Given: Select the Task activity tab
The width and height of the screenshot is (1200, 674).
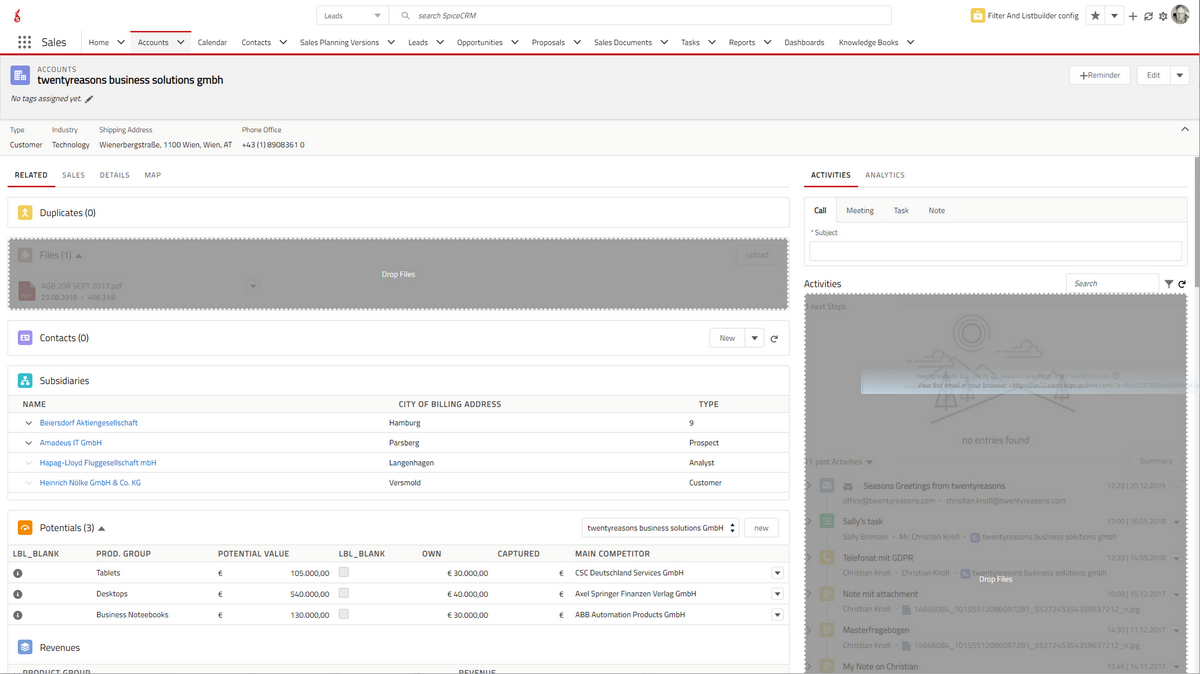Looking at the screenshot, I should (901, 211).
